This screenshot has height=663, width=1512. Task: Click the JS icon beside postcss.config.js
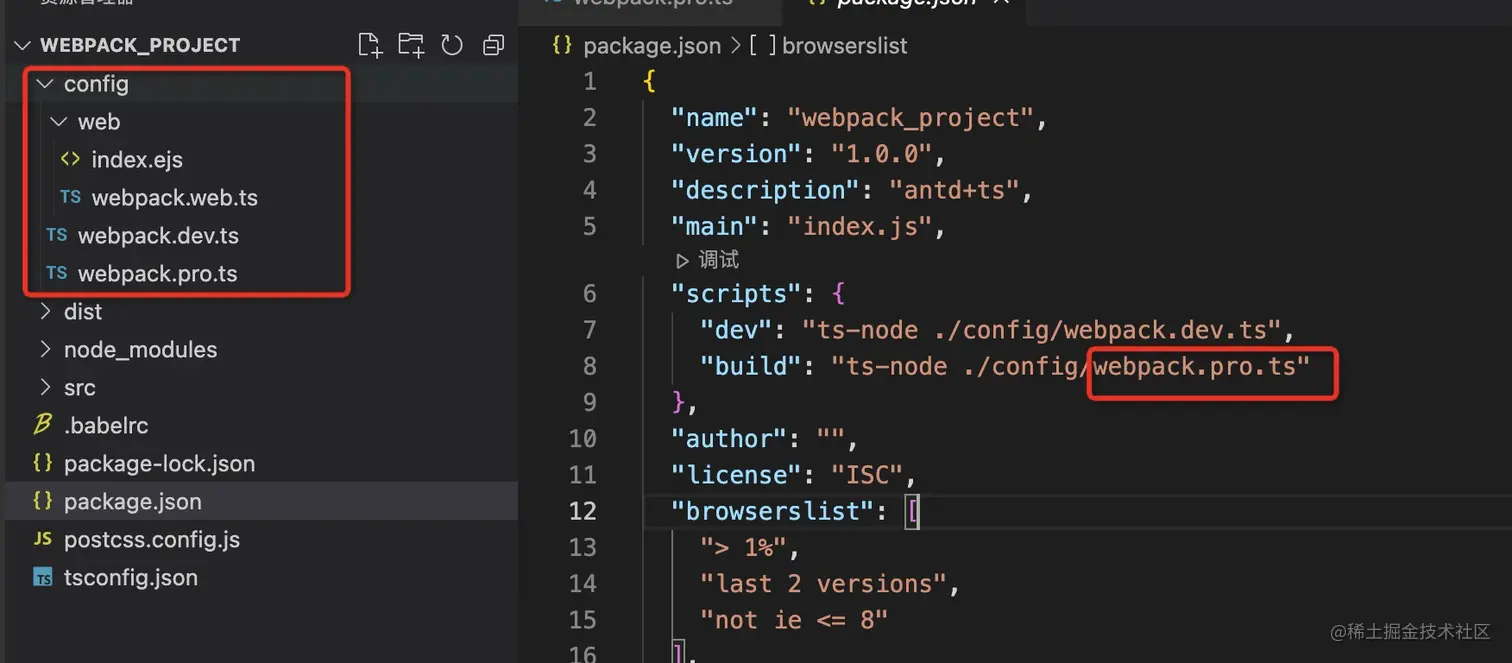(42, 539)
